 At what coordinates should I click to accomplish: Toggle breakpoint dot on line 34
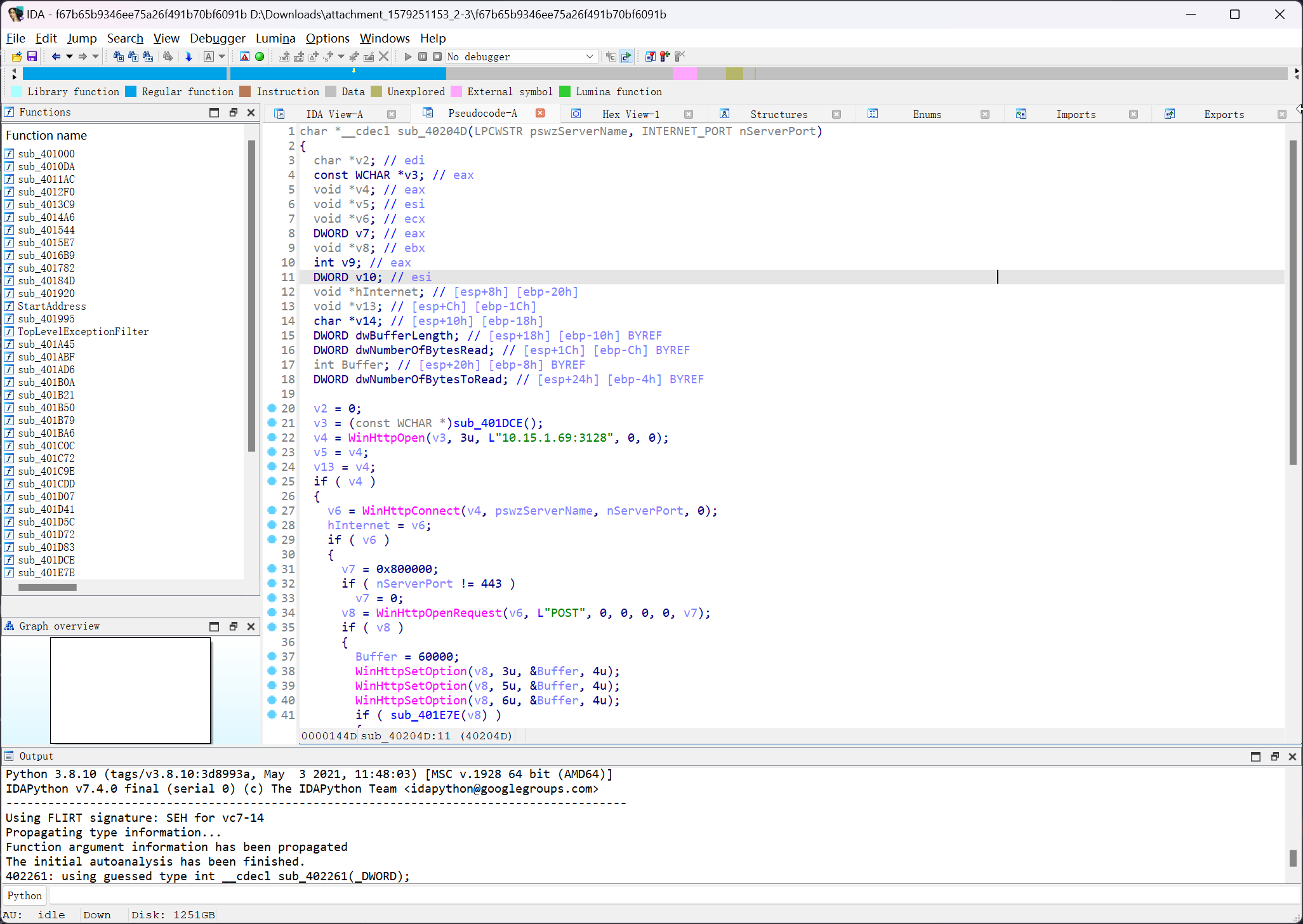coord(272,612)
